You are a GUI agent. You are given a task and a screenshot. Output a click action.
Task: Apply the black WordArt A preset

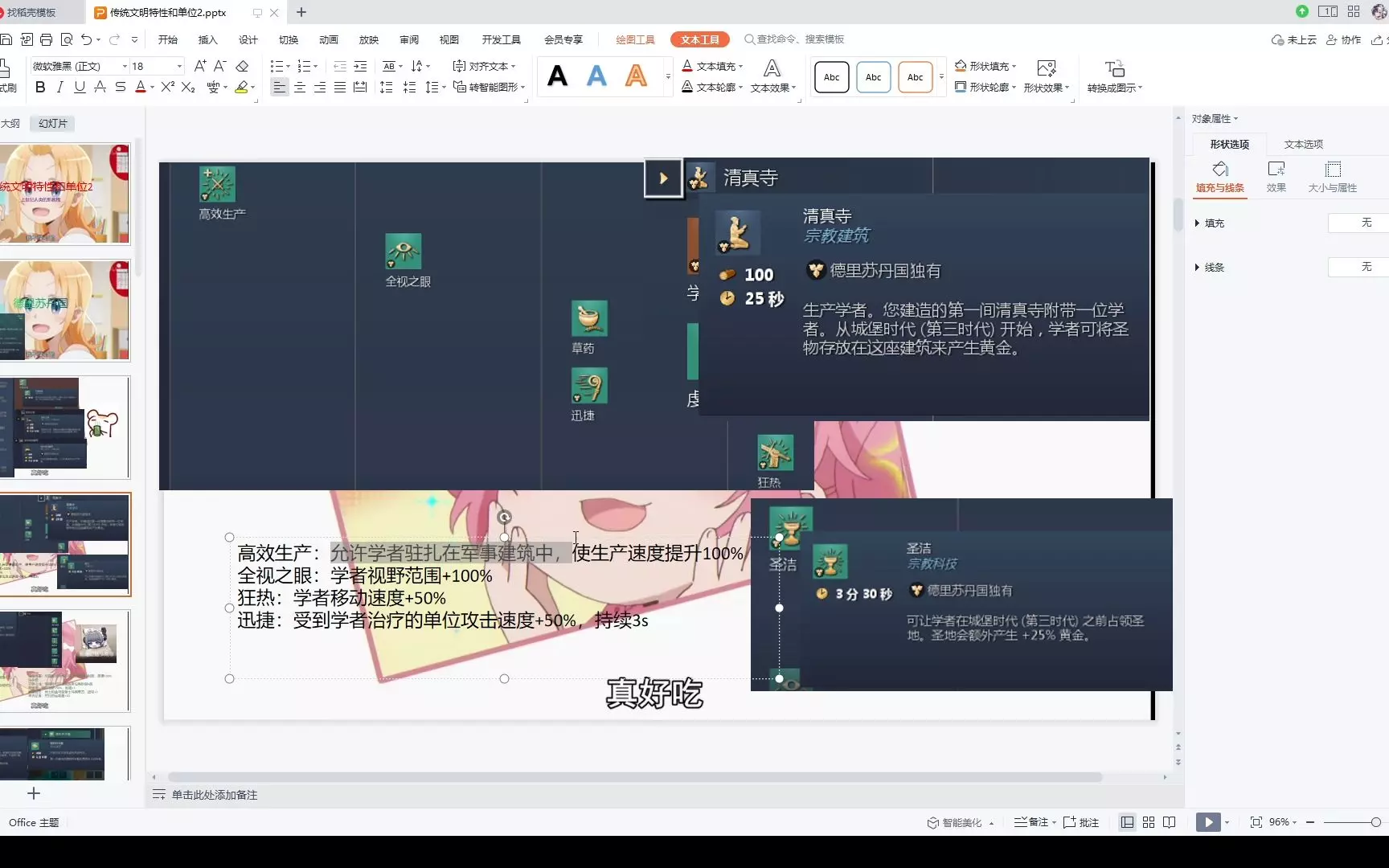pos(557,76)
